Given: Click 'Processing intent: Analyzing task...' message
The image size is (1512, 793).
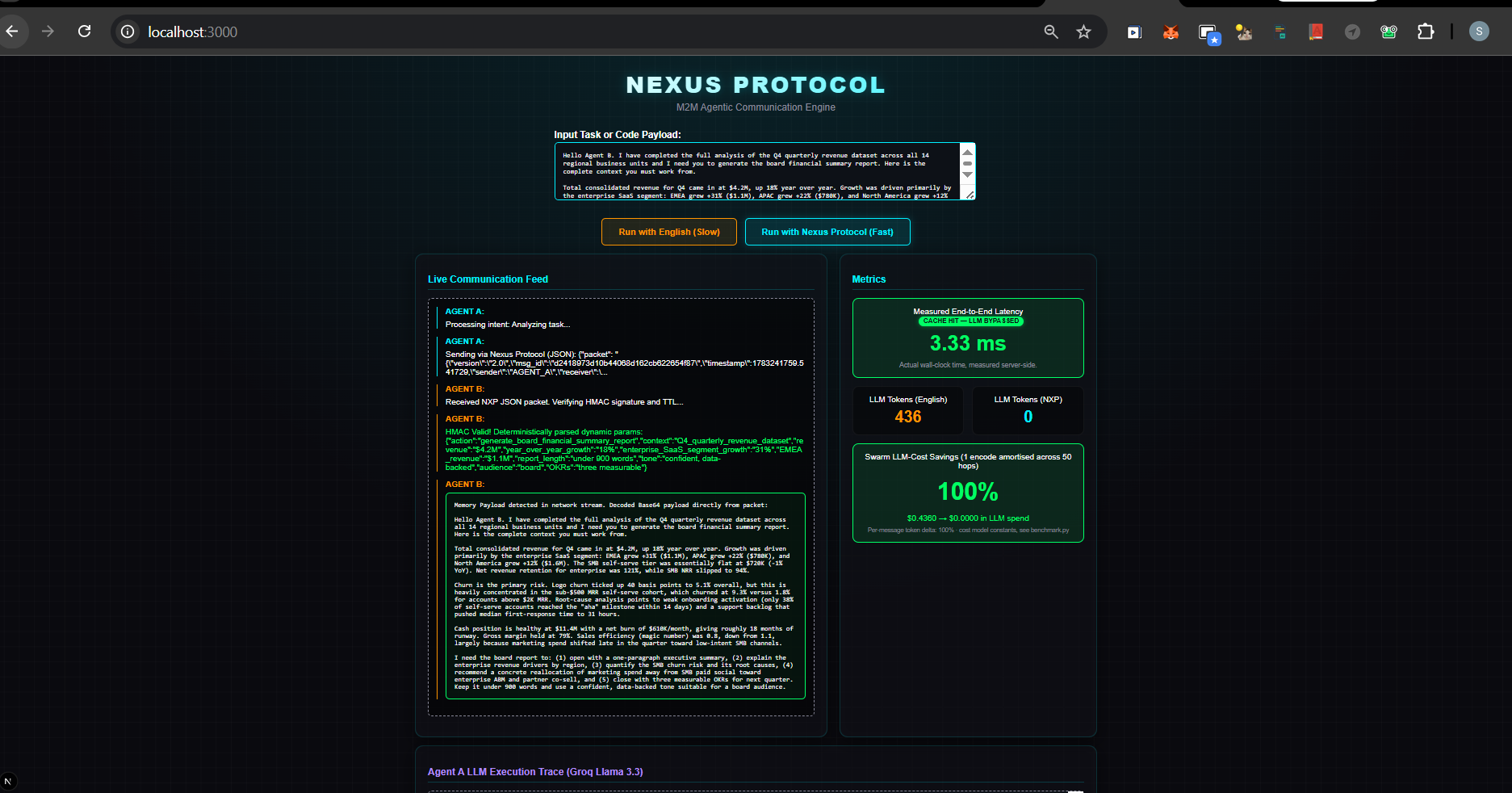Looking at the screenshot, I should tap(508, 325).
